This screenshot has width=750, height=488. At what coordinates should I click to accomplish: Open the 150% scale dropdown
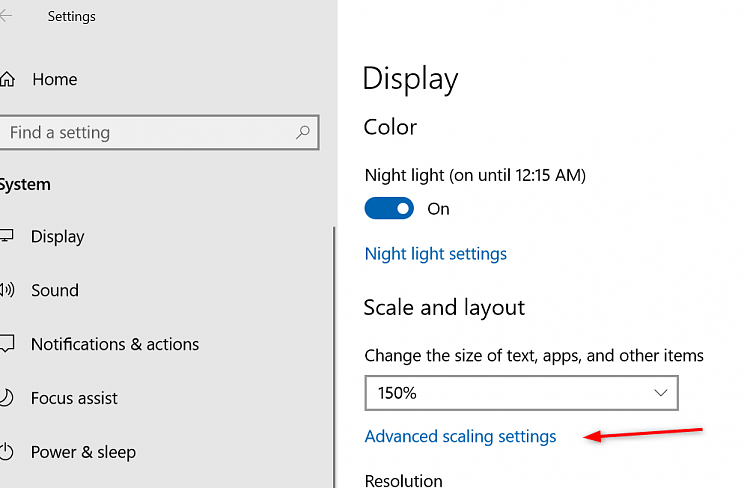(520, 393)
